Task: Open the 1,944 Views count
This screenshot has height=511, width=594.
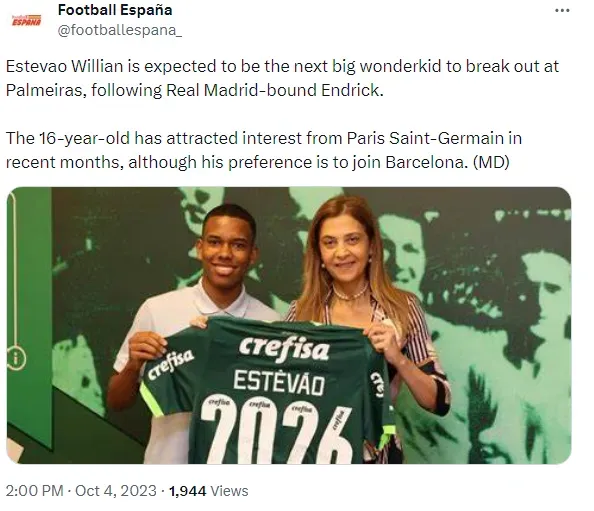Action: [208, 491]
